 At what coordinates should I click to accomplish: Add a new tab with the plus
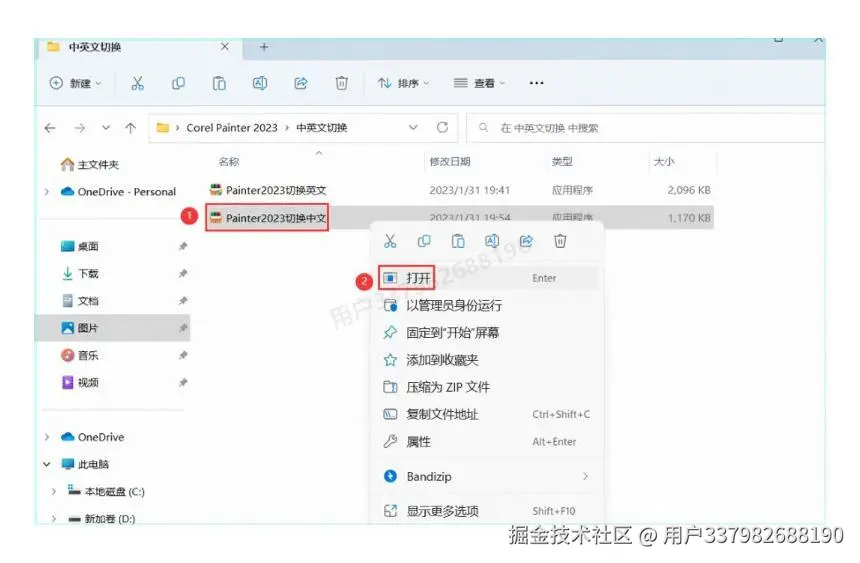[264, 47]
